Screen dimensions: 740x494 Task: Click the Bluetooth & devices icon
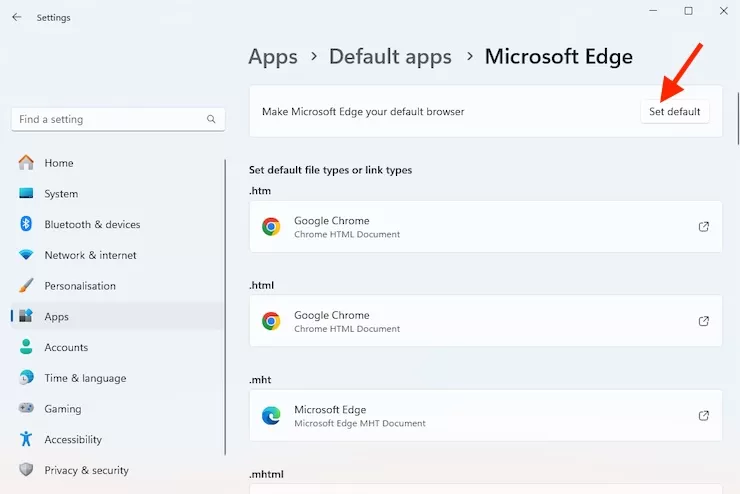[26, 224]
